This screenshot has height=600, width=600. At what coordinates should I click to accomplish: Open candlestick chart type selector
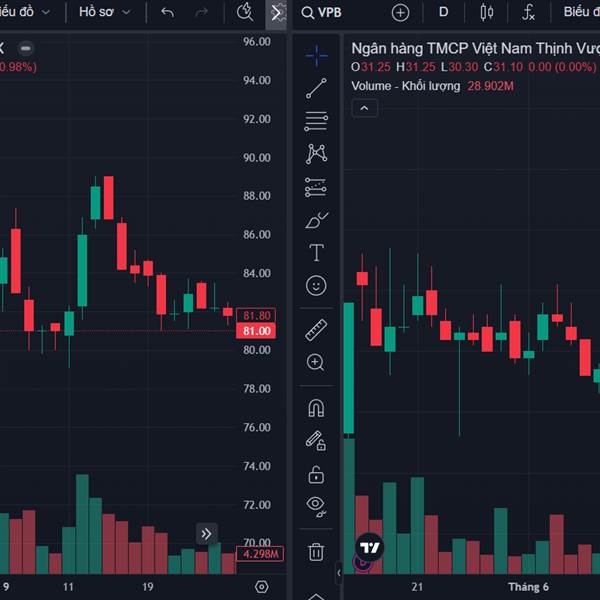point(487,12)
